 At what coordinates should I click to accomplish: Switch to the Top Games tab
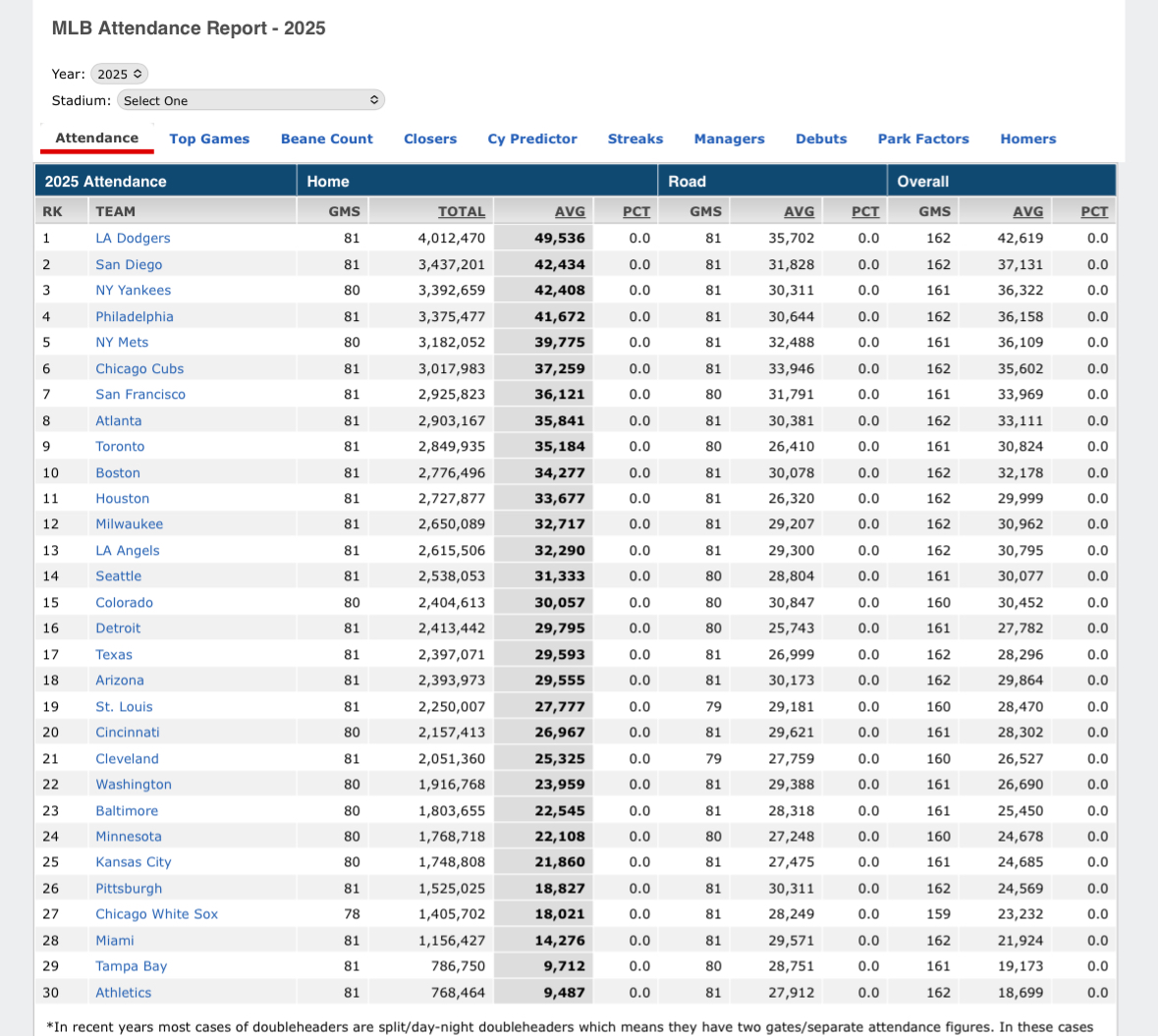209,138
